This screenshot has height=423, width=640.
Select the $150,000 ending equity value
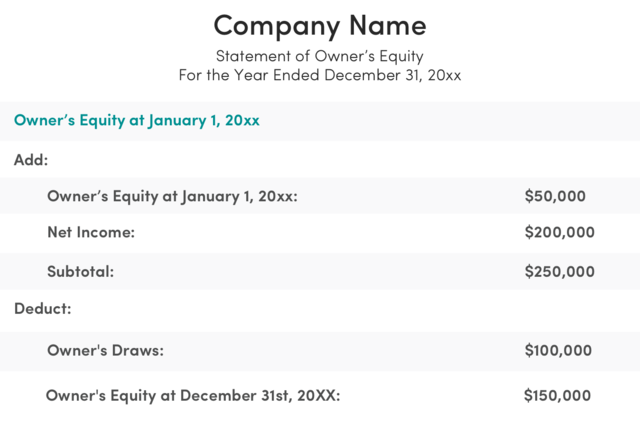558,396
